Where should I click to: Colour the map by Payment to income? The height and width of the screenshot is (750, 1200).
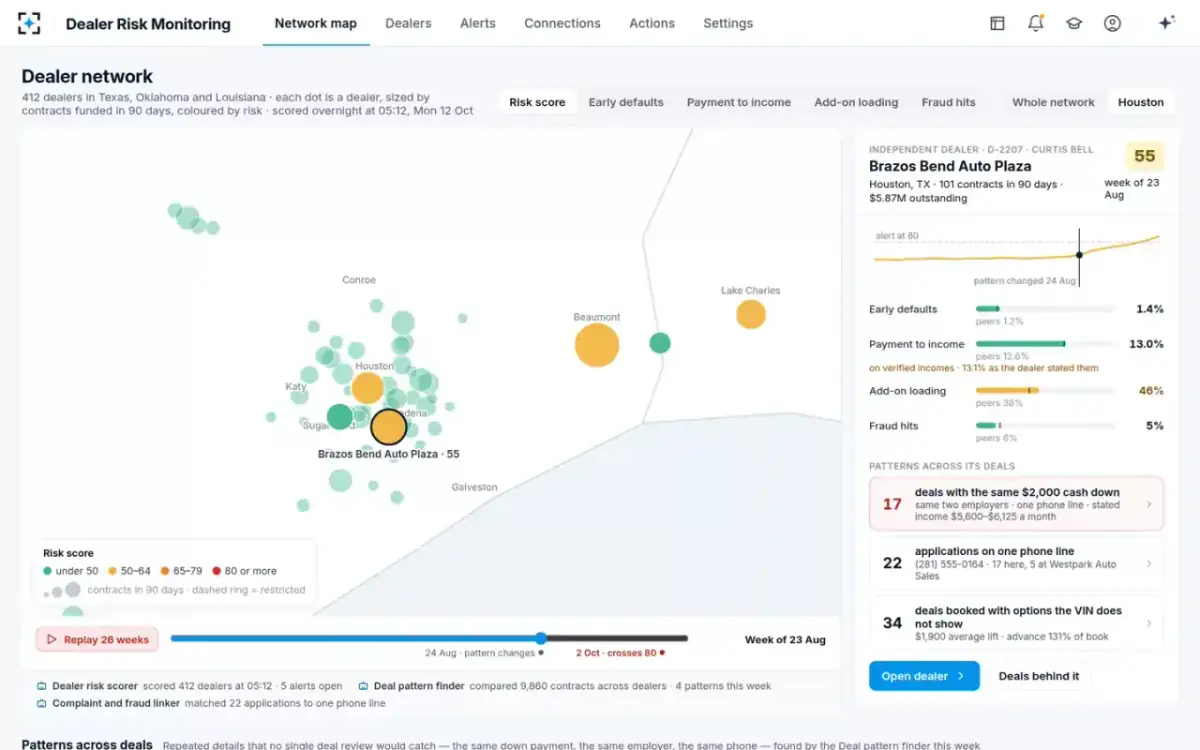coord(739,102)
